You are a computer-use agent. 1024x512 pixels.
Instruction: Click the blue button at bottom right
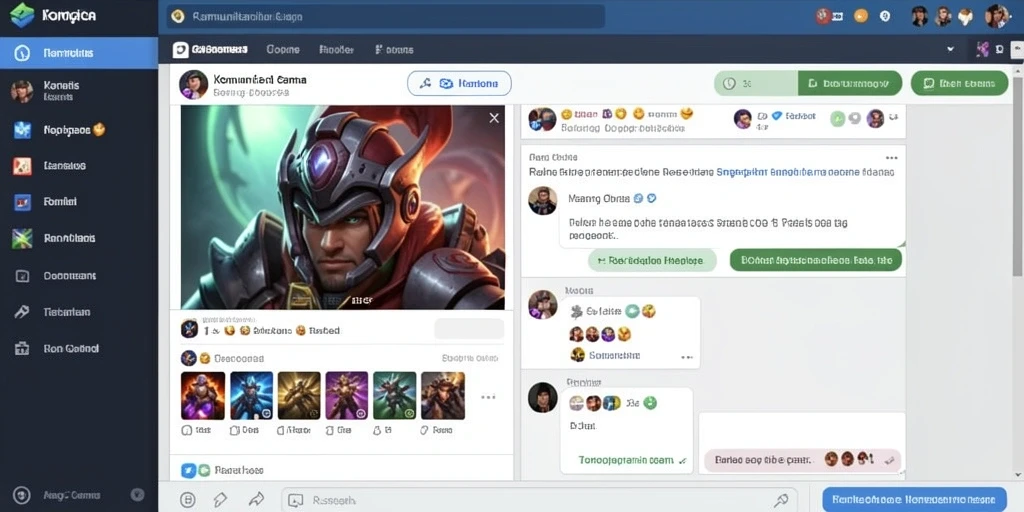click(914, 498)
